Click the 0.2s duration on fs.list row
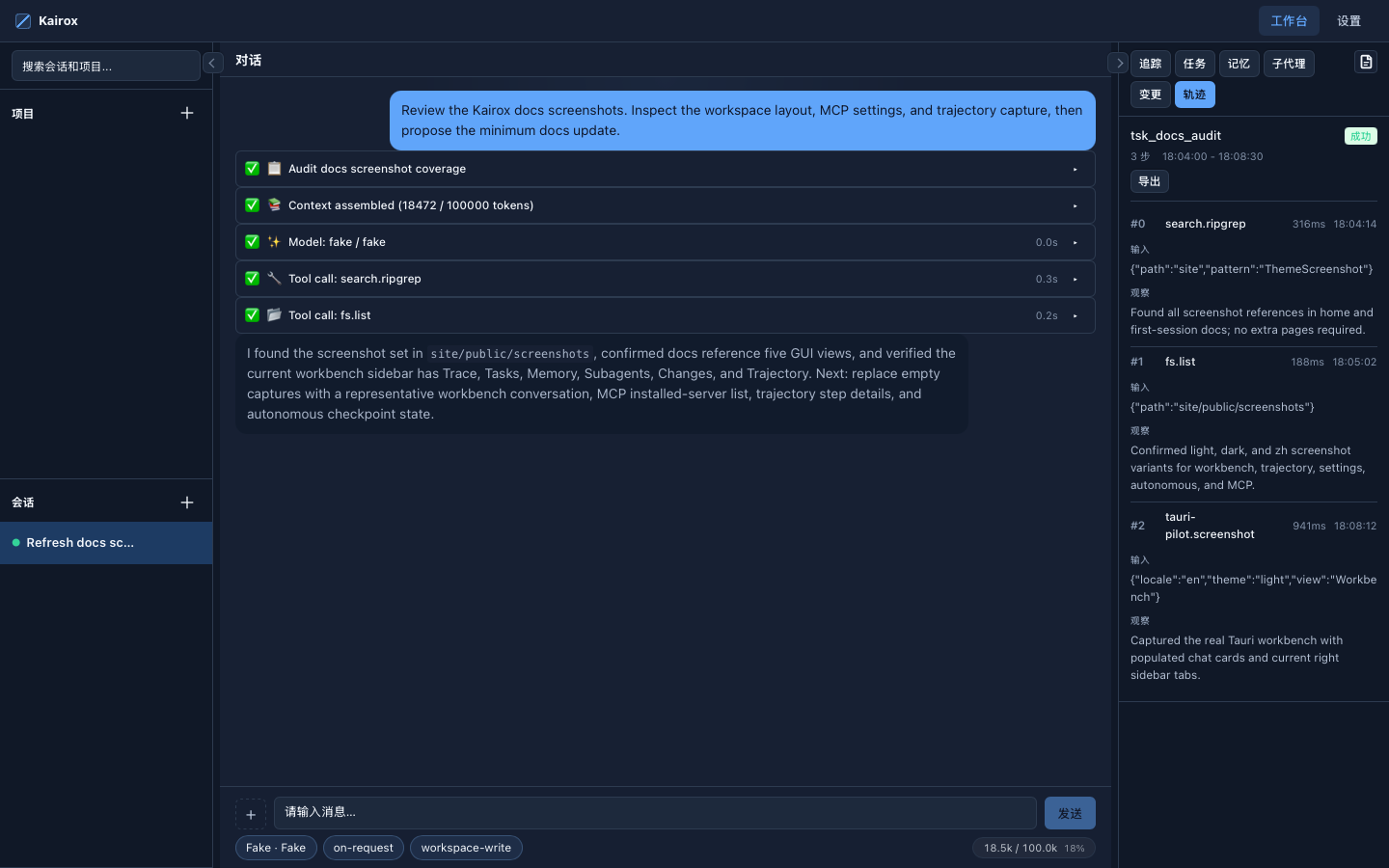The image size is (1389, 868). click(1047, 315)
